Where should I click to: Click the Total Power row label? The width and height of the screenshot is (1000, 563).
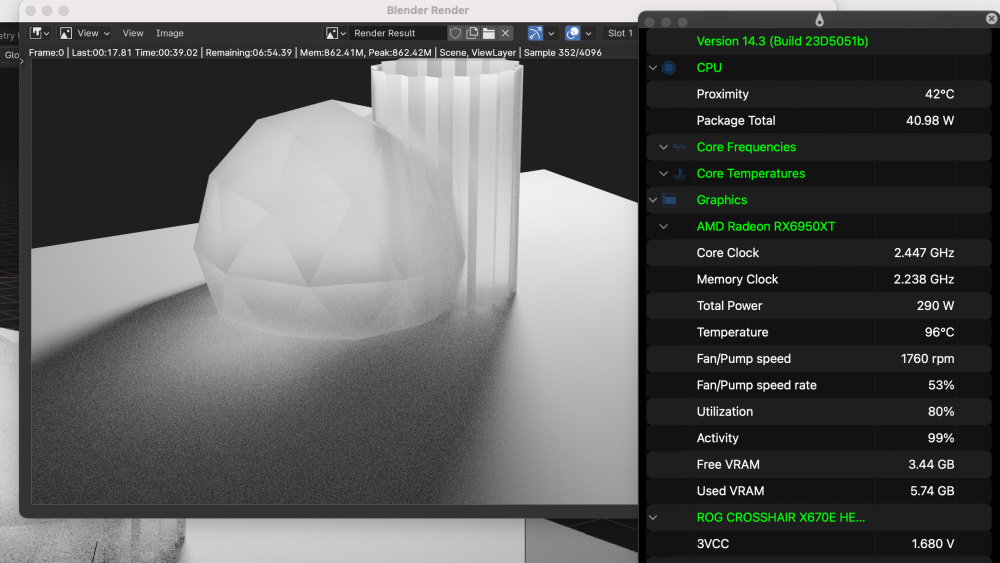[x=729, y=306]
